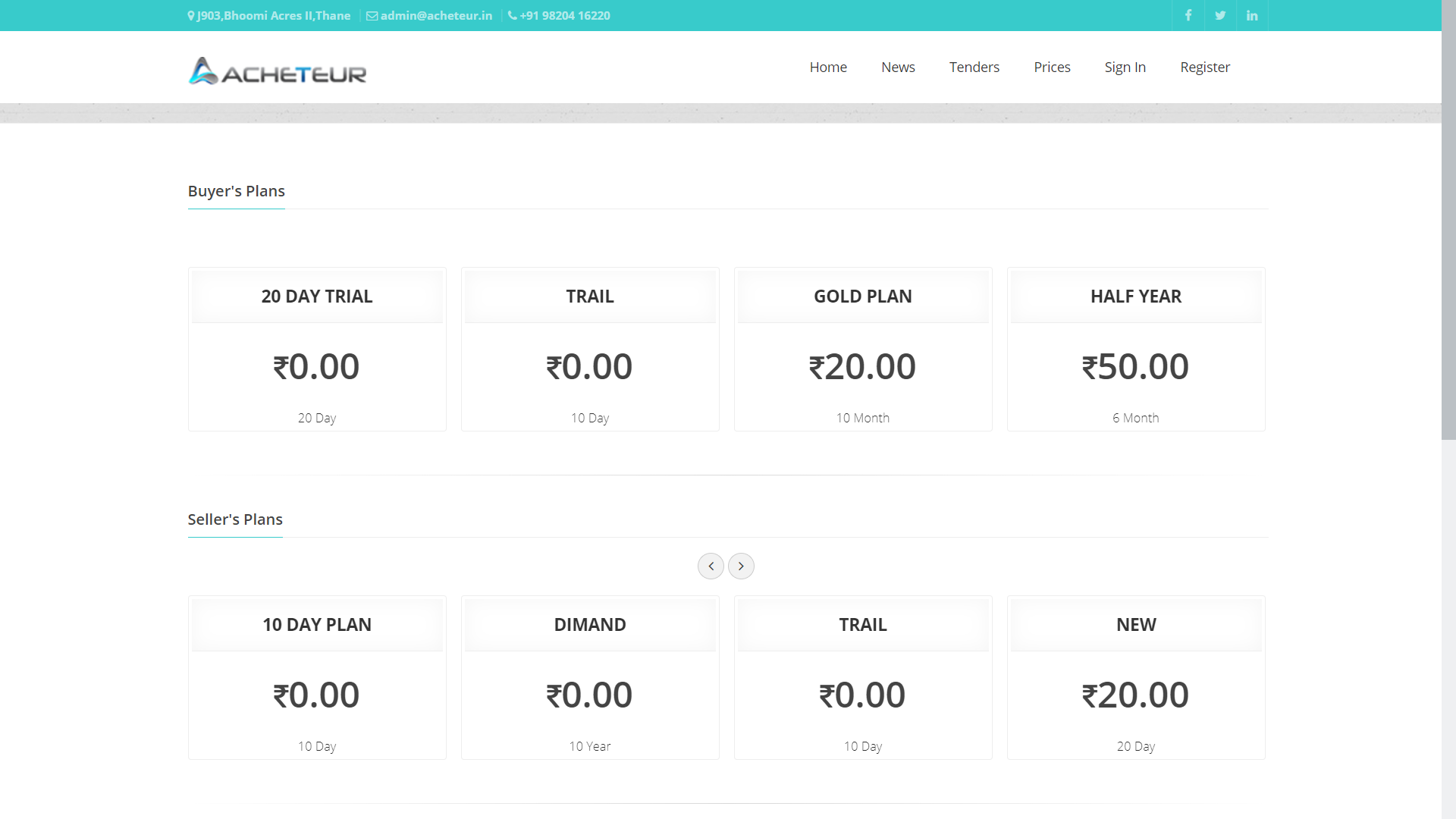
Task: Select the Gold Plan buyer card
Action: coord(863,349)
